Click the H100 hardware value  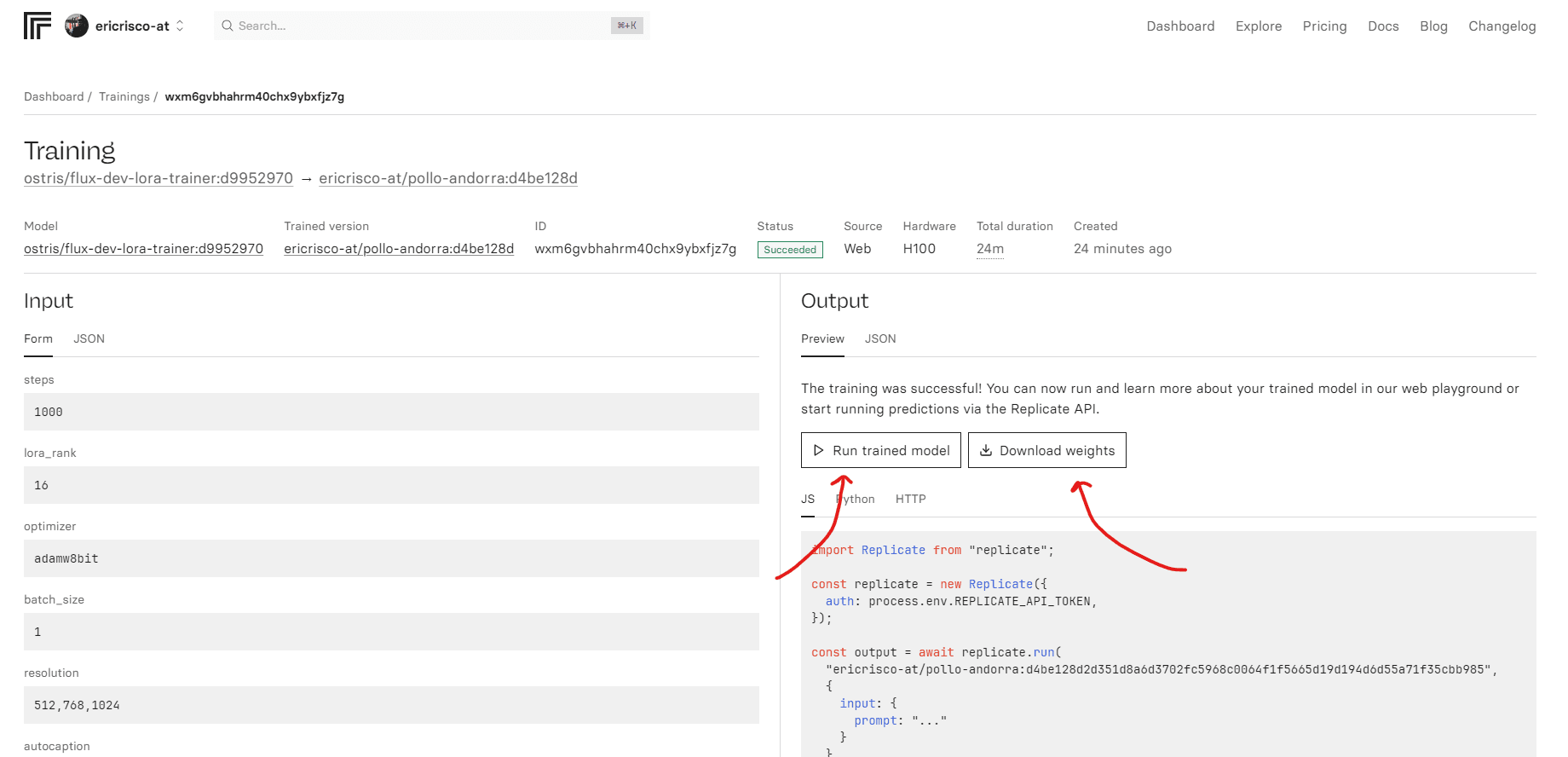point(919,249)
